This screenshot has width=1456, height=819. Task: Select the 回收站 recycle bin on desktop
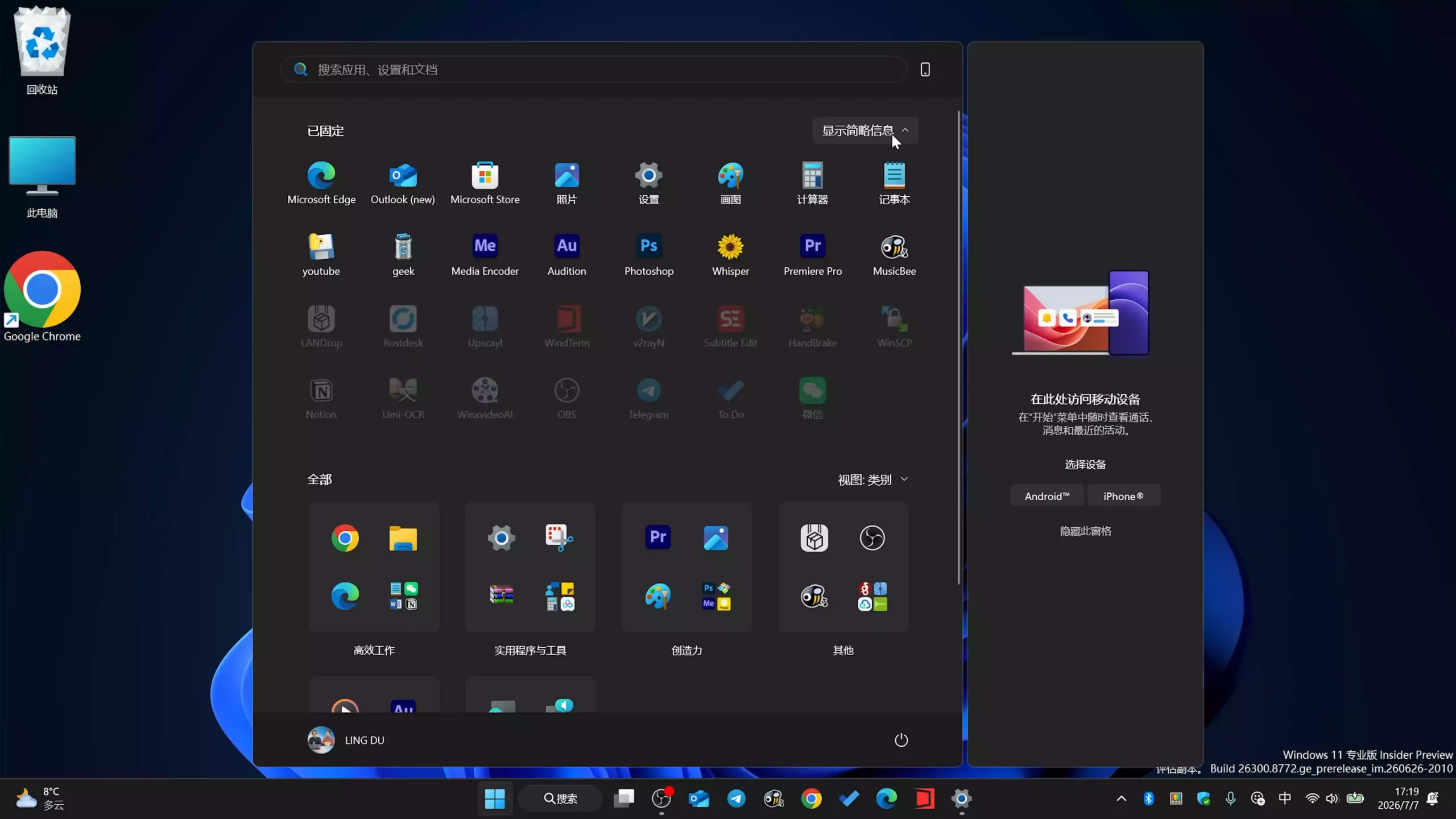pyautogui.click(x=42, y=51)
